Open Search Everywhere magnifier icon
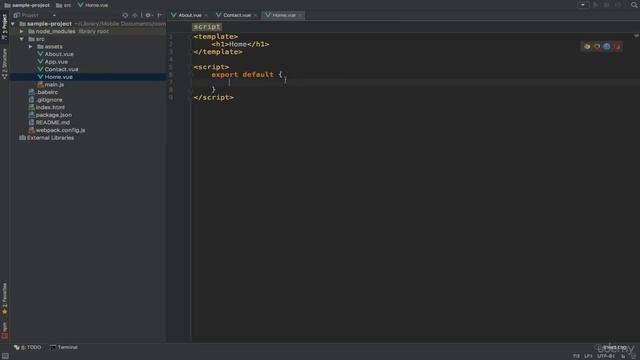This screenshot has width=640, height=360. (634, 5)
